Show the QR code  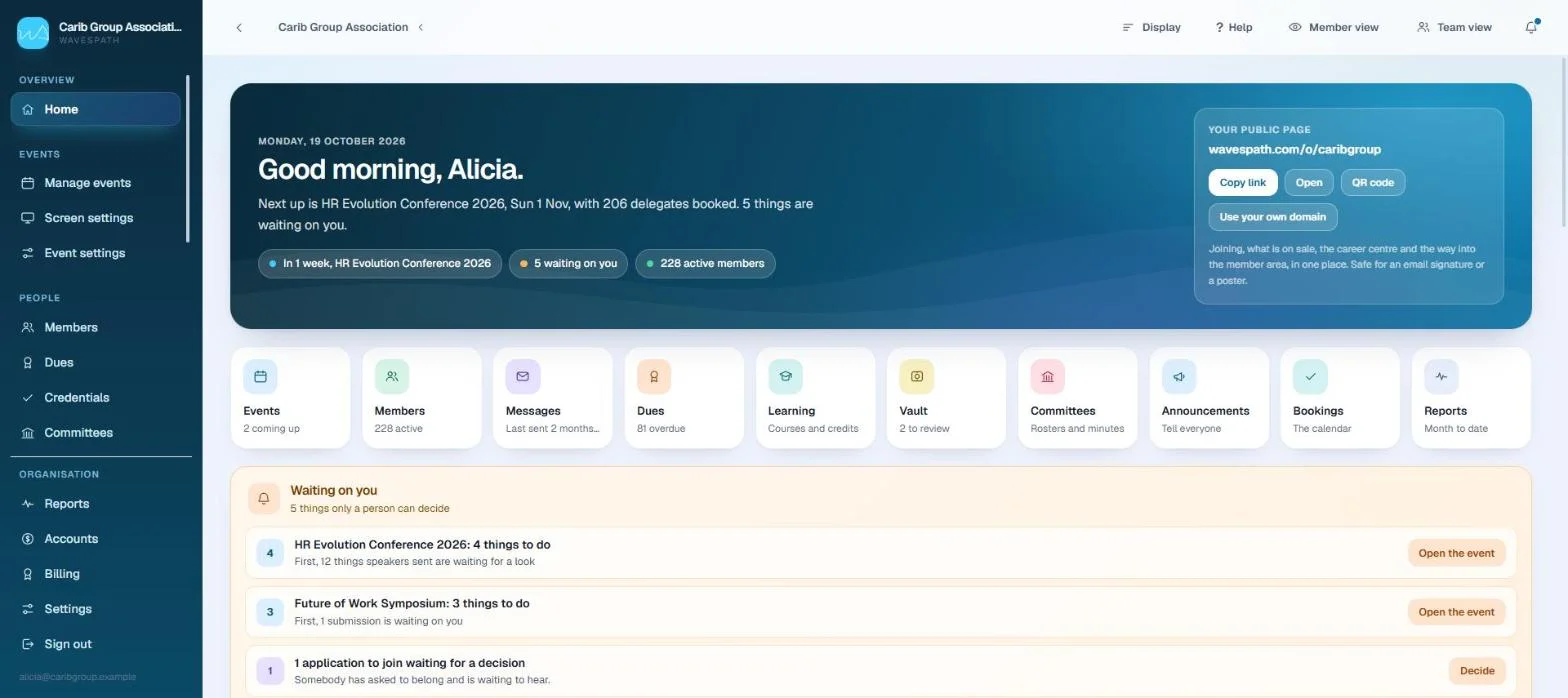pyautogui.click(x=1373, y=182)
